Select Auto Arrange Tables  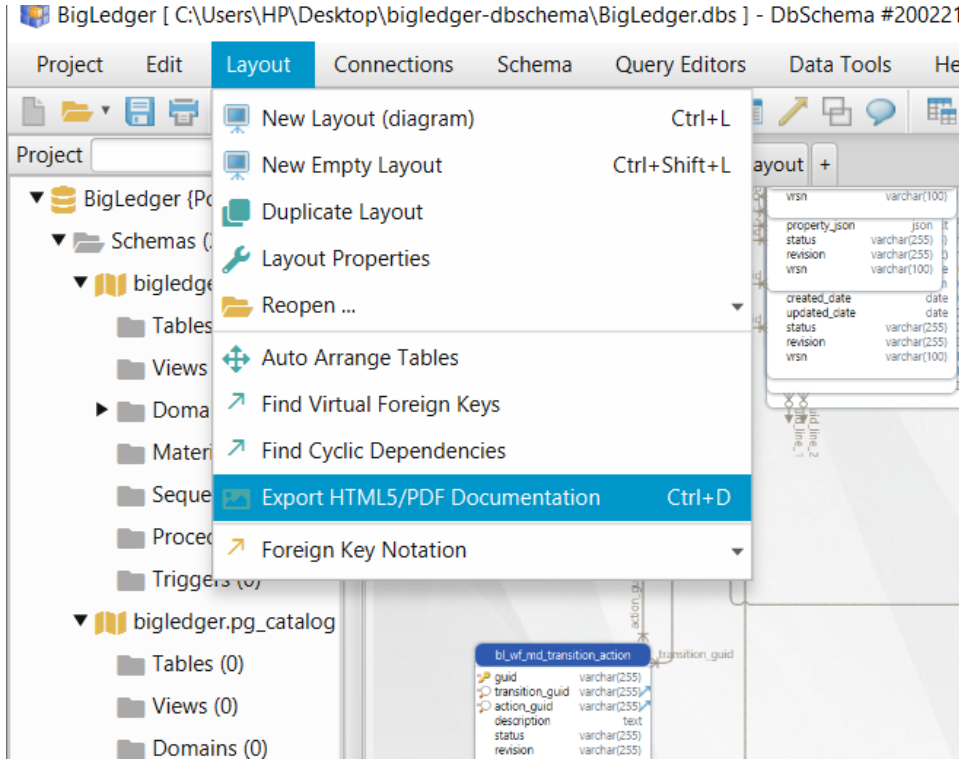(x=482, y=358)
